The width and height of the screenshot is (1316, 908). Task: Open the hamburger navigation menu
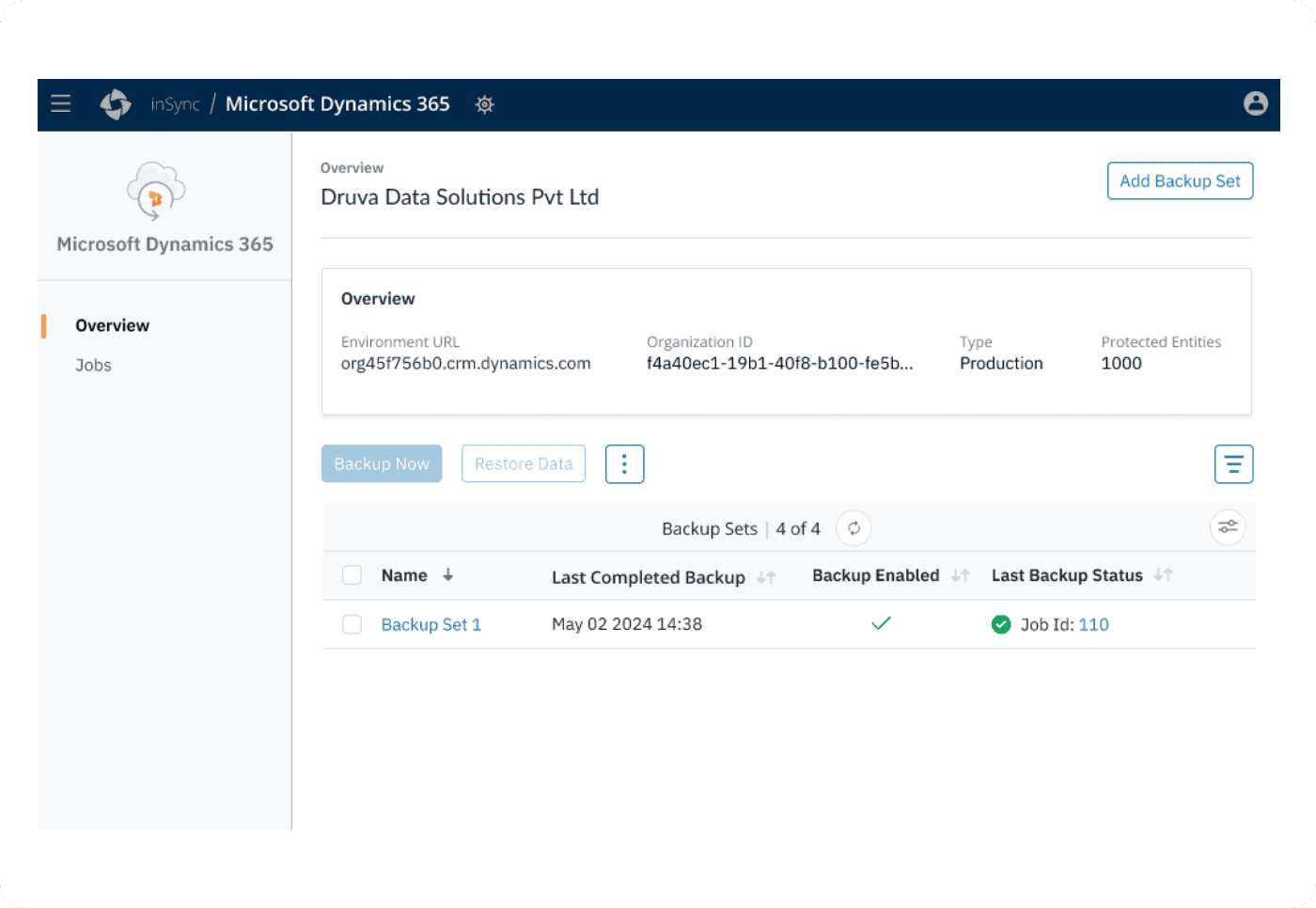click(x=61, y=103)
